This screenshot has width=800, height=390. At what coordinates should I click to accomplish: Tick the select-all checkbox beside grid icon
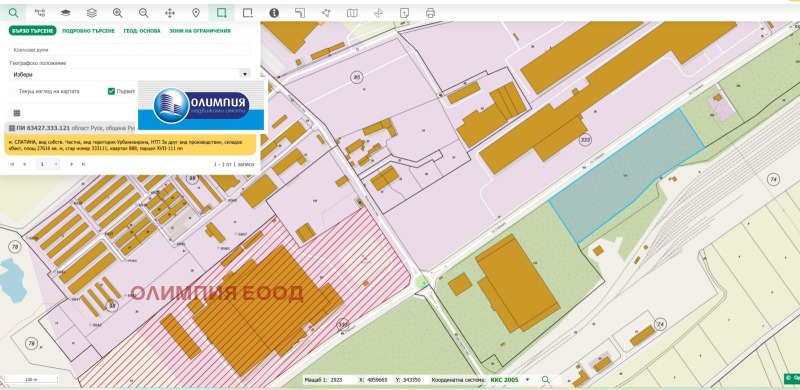(7, 113)
